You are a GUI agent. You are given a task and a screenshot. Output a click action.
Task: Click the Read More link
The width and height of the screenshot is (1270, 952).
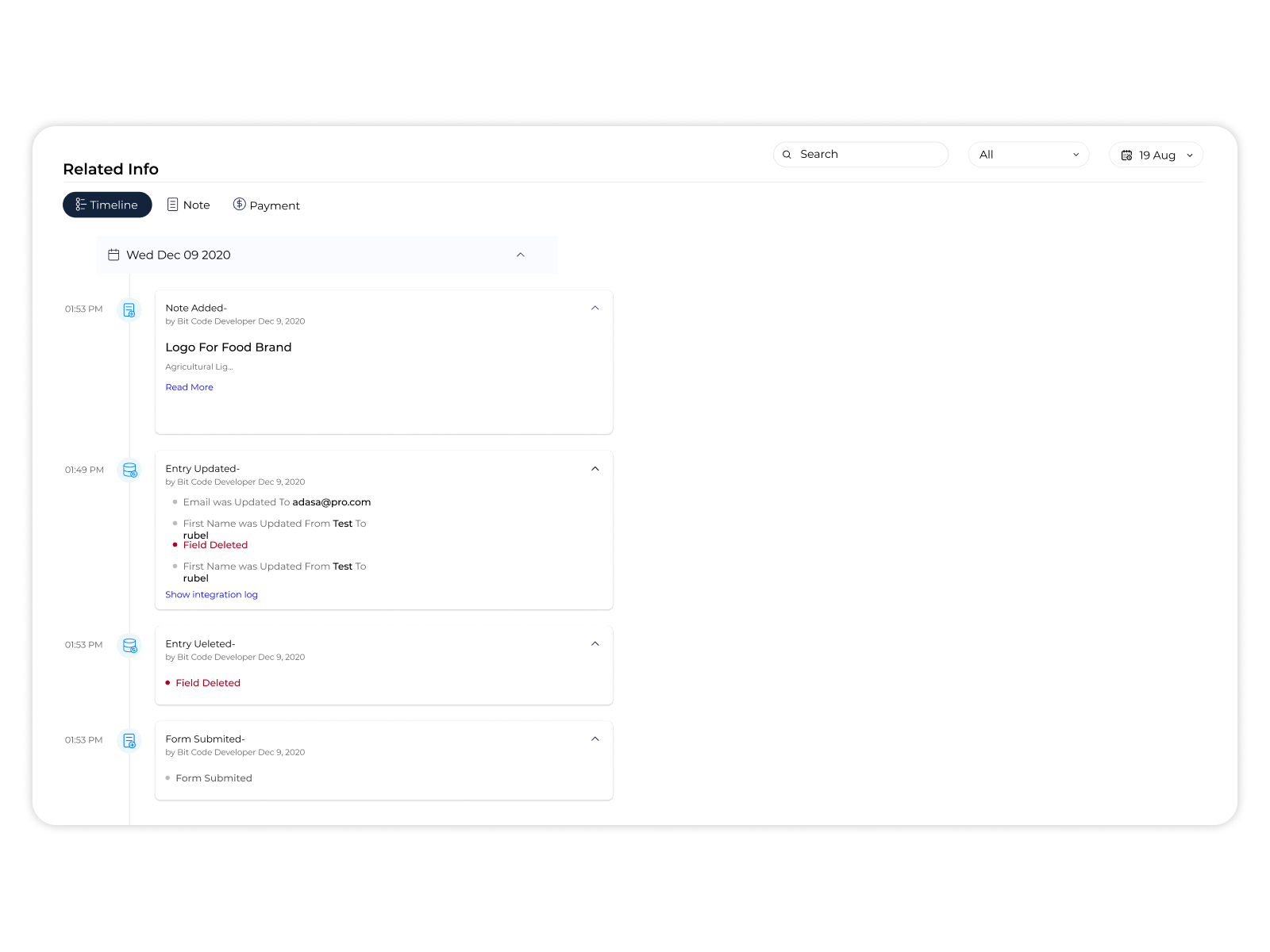(189, 386)
